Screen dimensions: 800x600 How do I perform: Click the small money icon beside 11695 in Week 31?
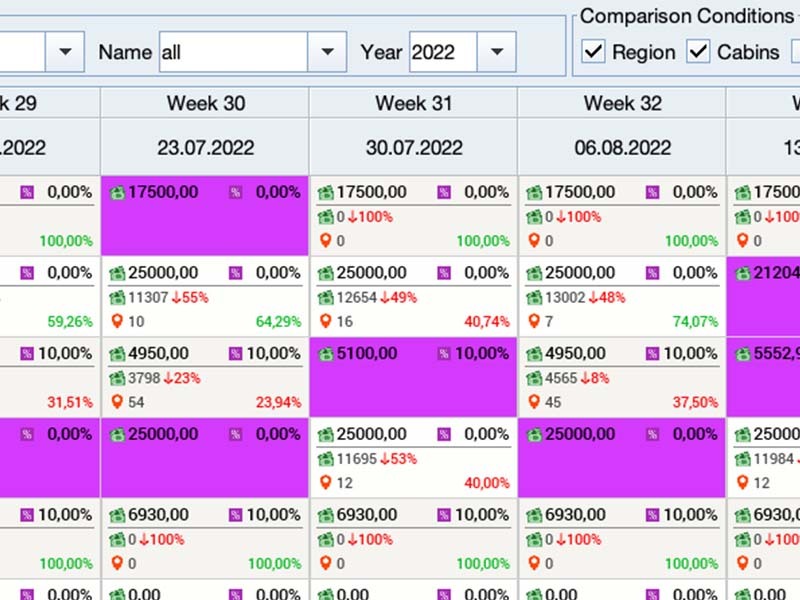(x=325, y=459)
